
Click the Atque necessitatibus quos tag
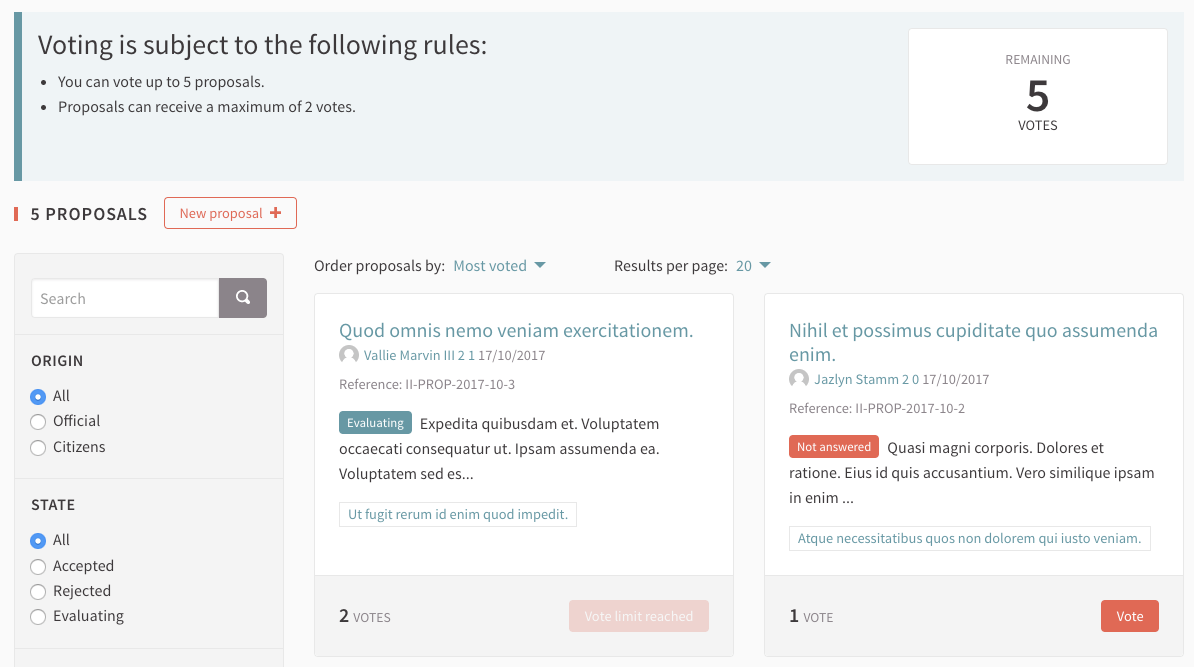[x=969, y=539]
